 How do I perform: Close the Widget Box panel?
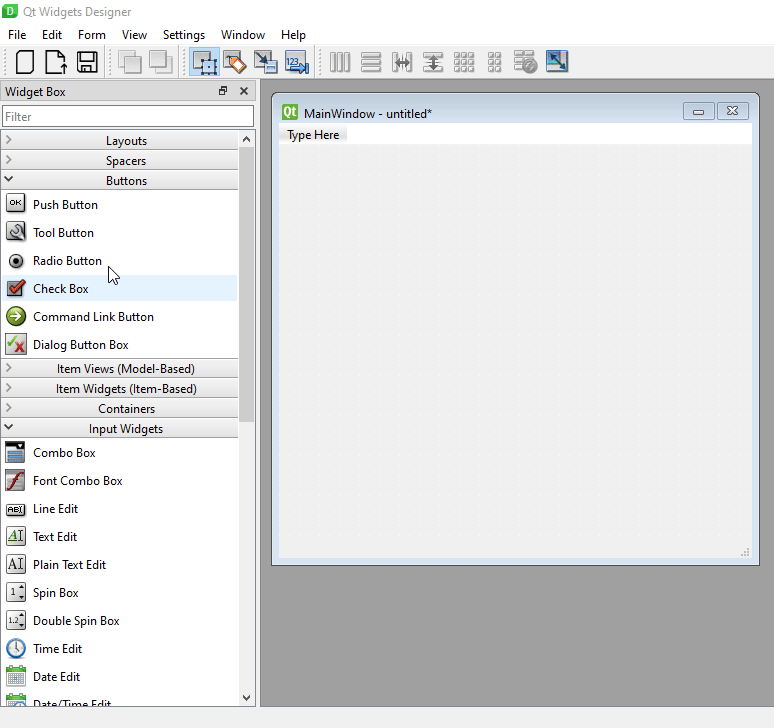(244, 91)
